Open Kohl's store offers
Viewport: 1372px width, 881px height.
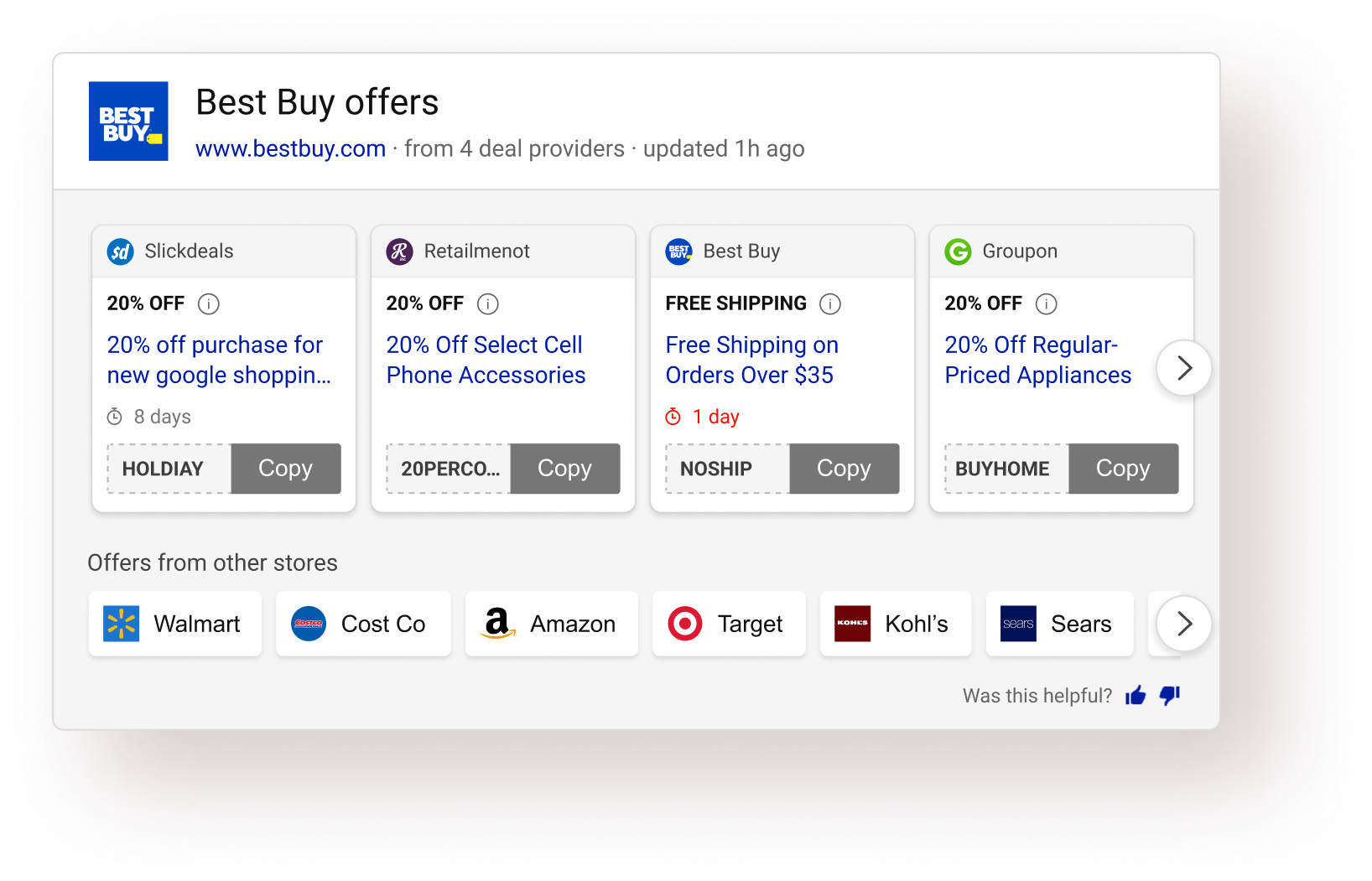pyautogui.click(x=895, y=624)
